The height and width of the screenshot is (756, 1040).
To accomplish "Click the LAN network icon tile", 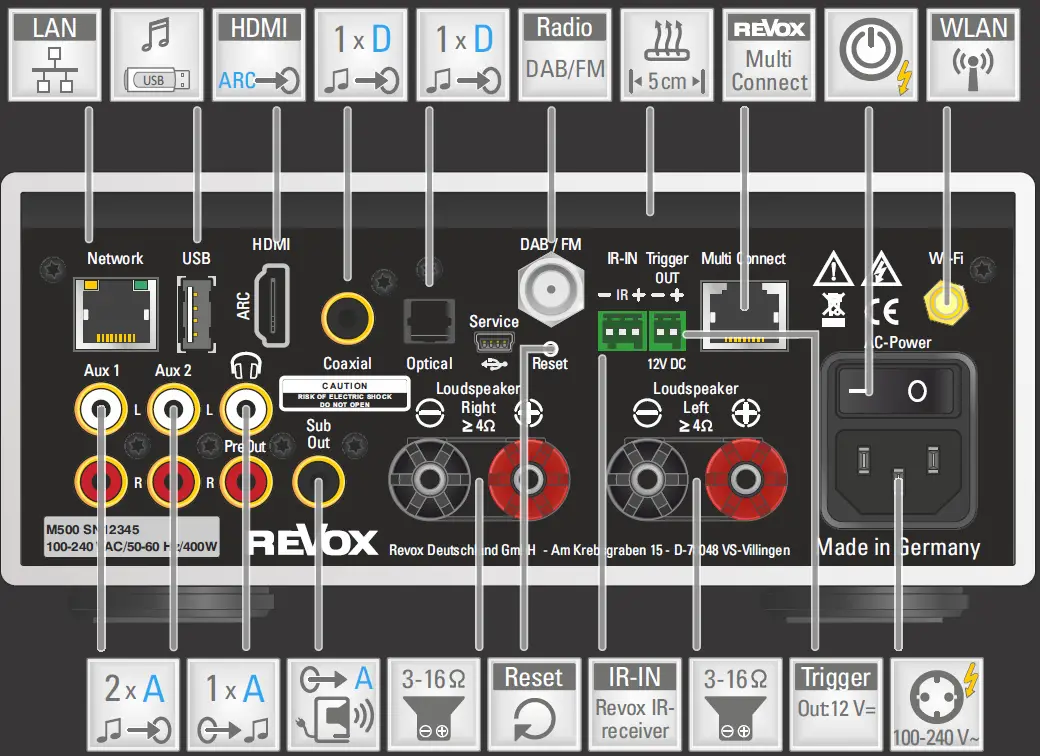I will pos(55,55).
